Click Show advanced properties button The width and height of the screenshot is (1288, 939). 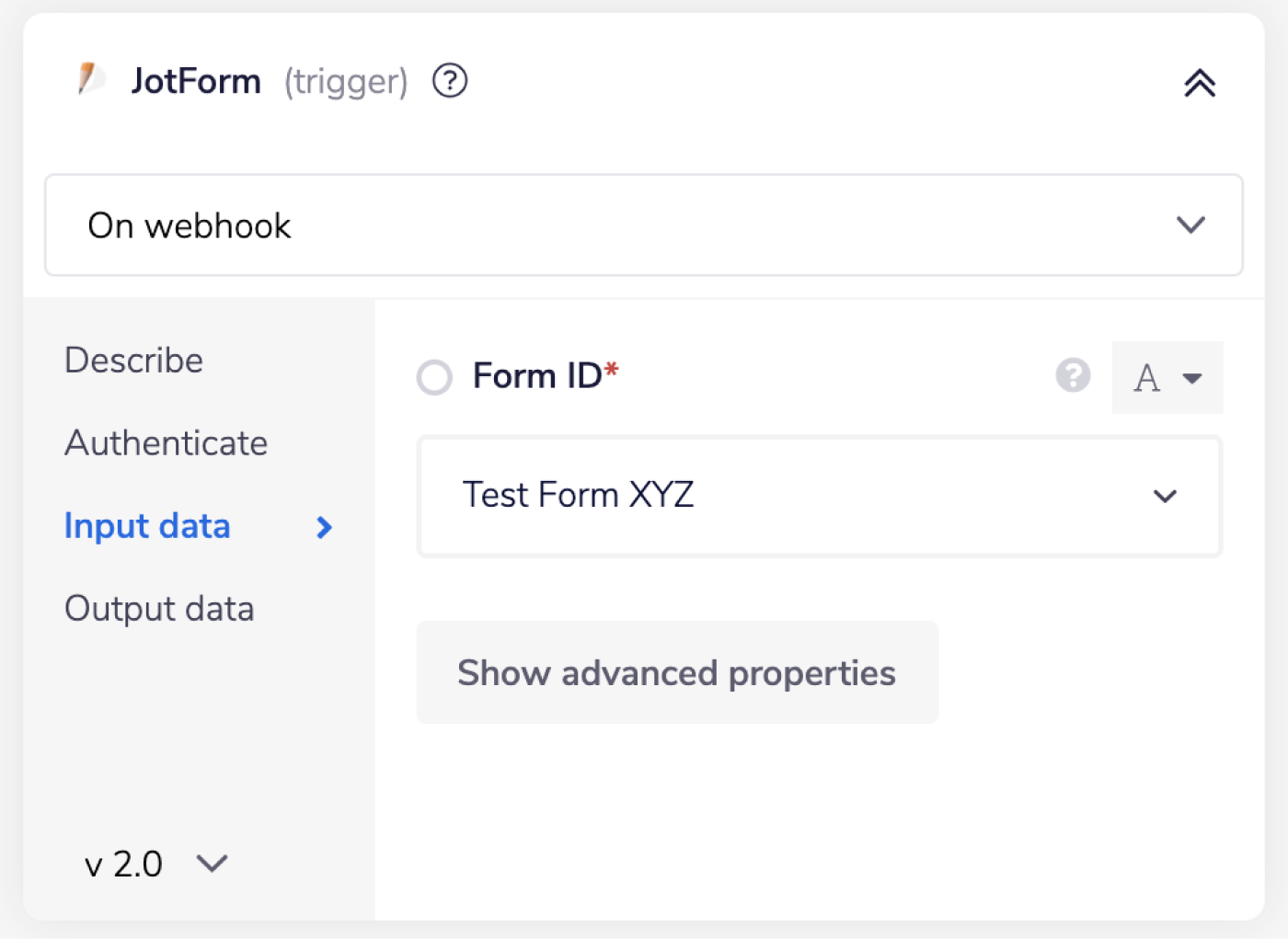click(x=677, y=672)
